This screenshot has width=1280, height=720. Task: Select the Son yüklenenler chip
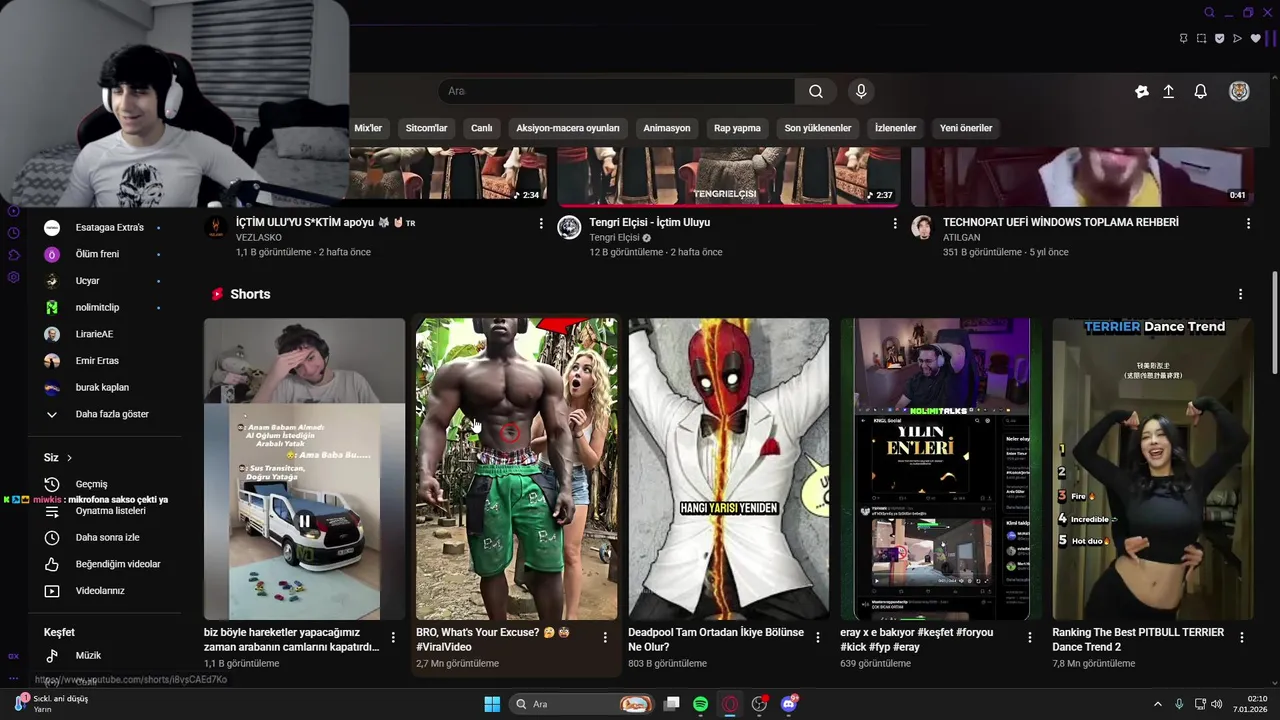click(818, 128)
